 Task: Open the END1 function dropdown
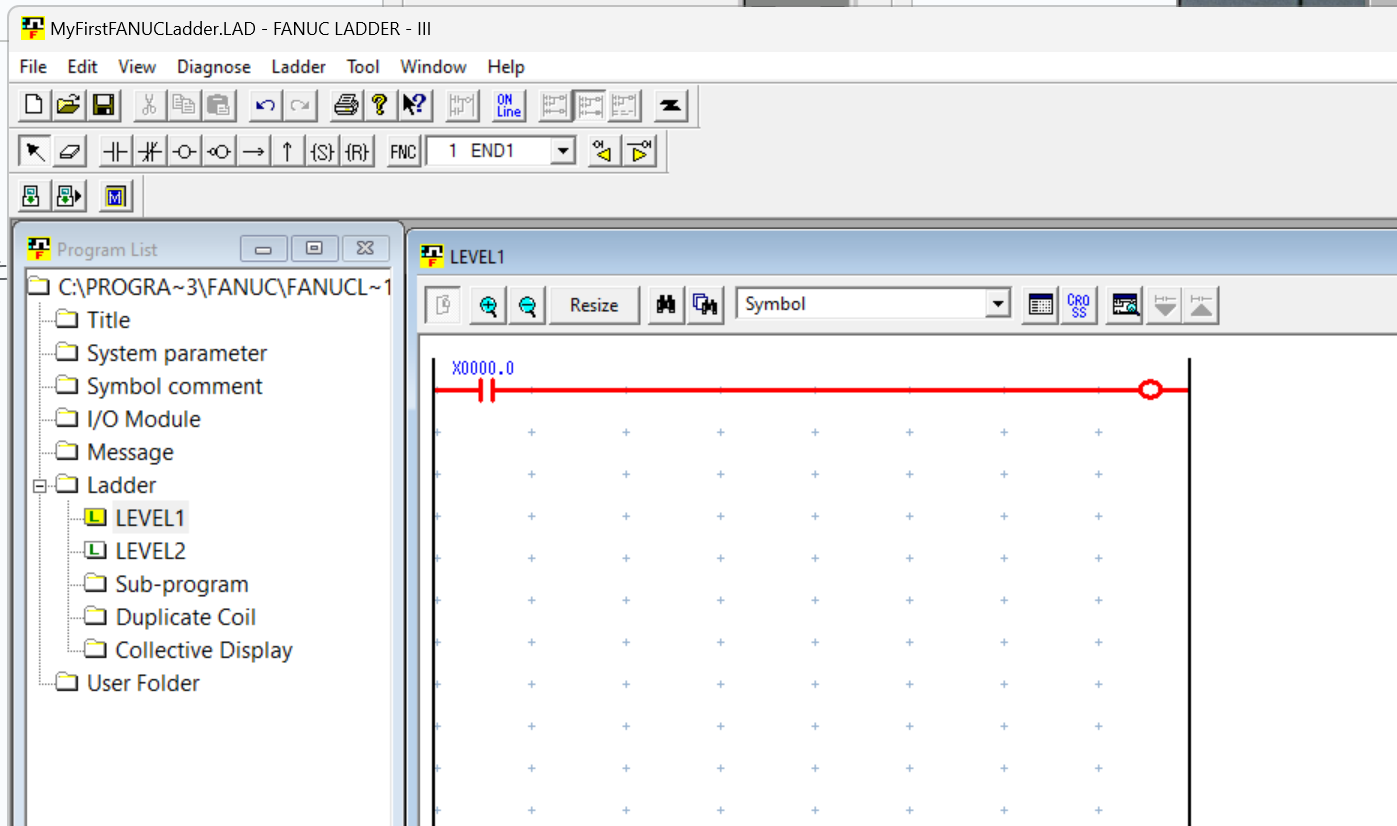[x=564, y=152]
